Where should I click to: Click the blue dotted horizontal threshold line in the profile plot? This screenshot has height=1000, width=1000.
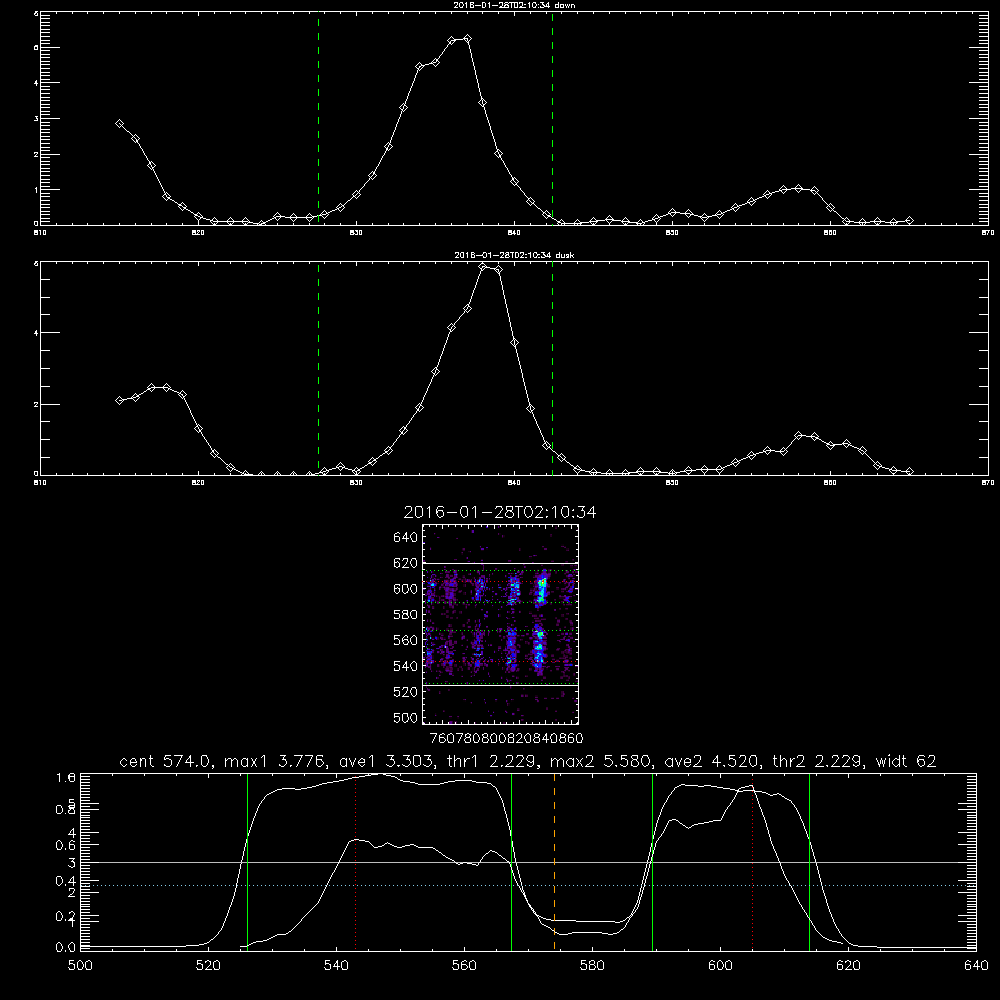click(528, 885)
